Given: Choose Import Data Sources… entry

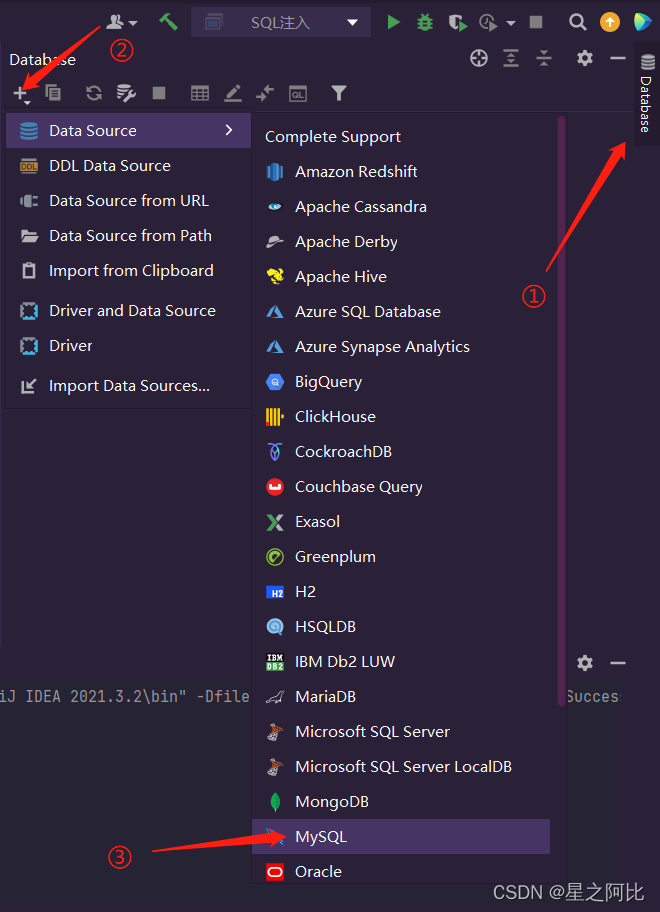Looking at the screenshot, I should click(x=129, y=386).
